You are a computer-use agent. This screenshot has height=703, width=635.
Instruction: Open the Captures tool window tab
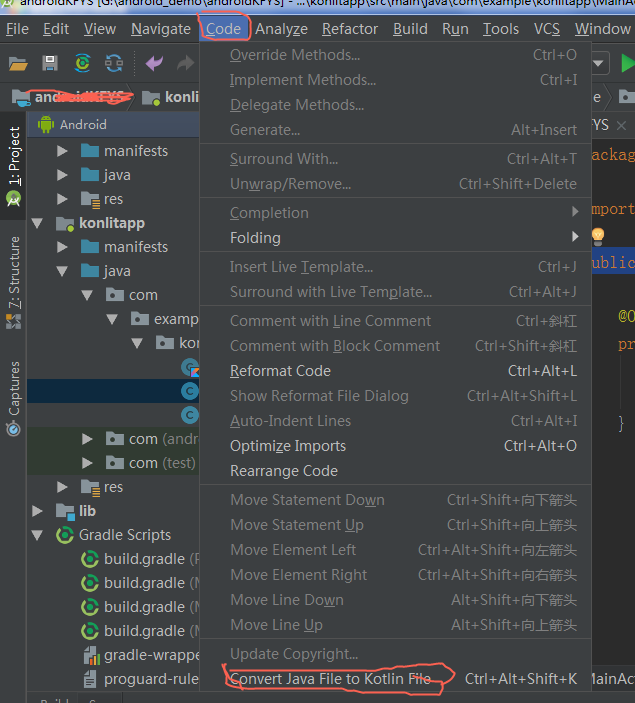coord(14,398)
